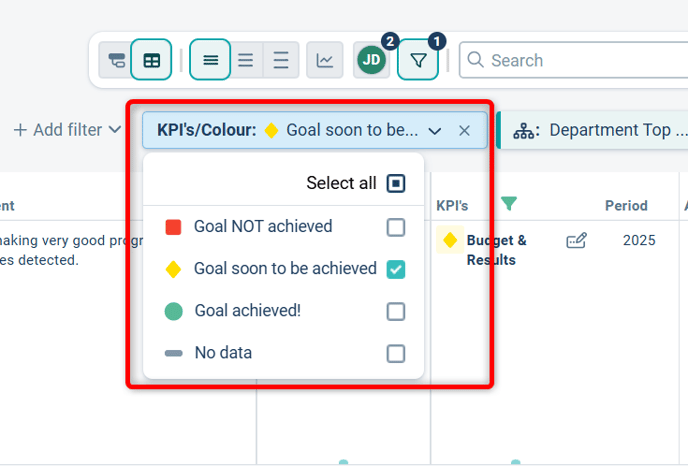Image resolution: width=688 pixels, height=466 pixels.
Task: Uncheck the Goal soon to be achieved checkbox
Action: 396,269
